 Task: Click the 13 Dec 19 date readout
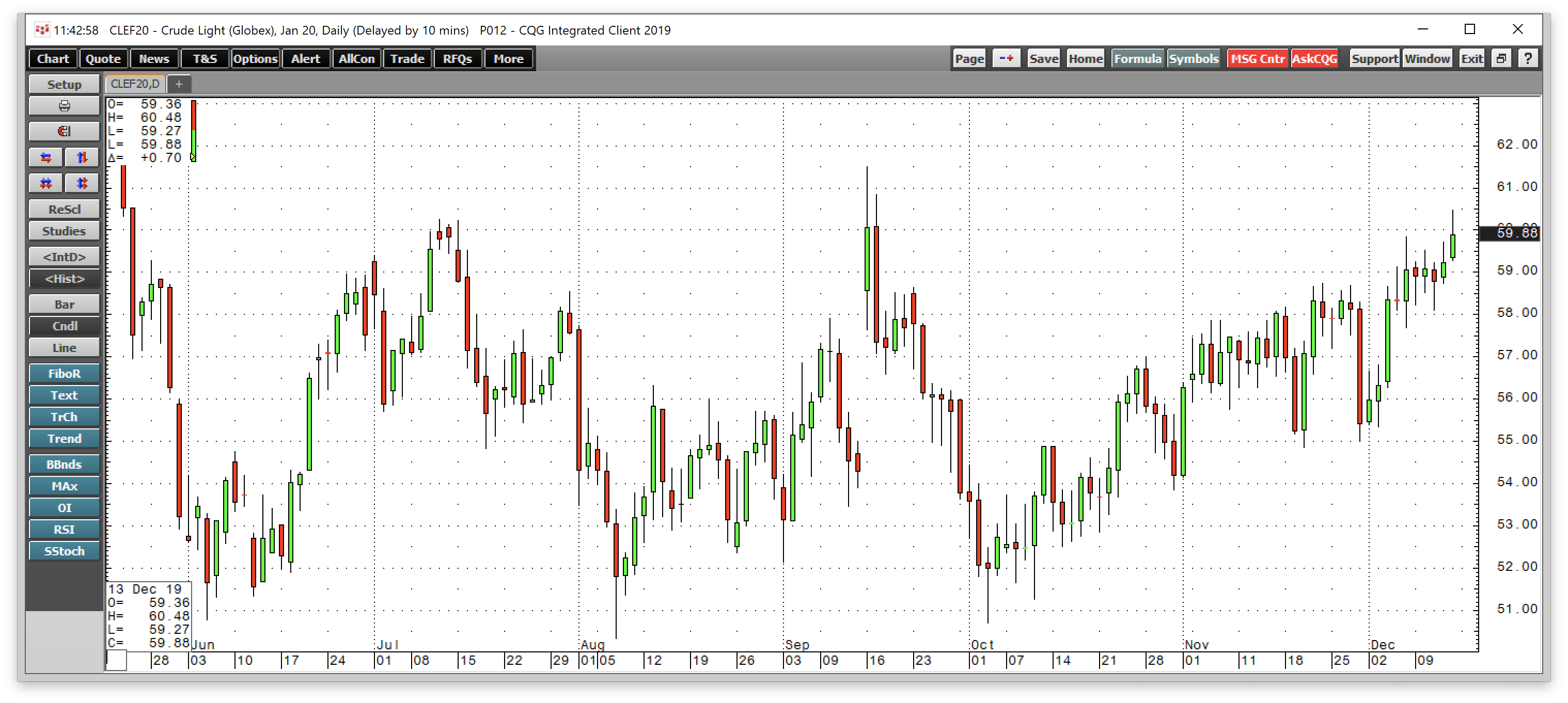tap(145, 589)
